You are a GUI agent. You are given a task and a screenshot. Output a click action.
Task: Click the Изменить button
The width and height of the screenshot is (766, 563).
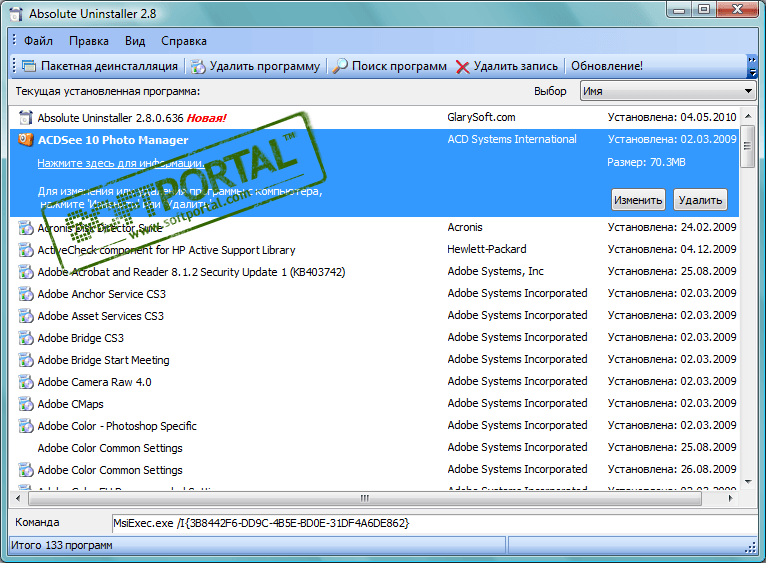(638, 200)
